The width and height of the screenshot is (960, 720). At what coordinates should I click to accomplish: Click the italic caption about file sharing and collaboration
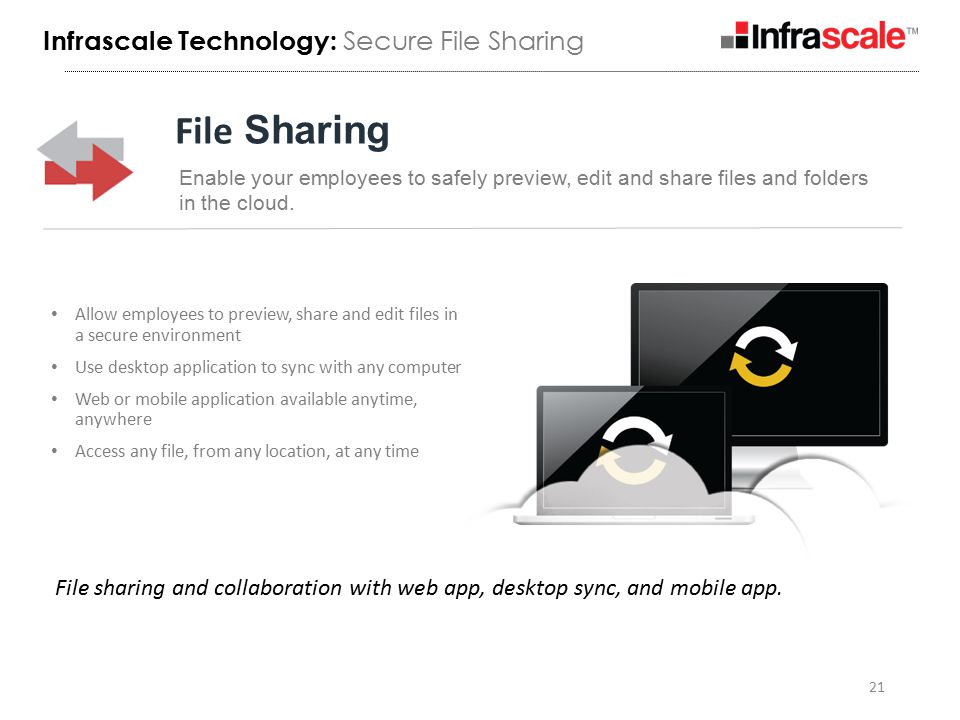click(x=418, y=588)
